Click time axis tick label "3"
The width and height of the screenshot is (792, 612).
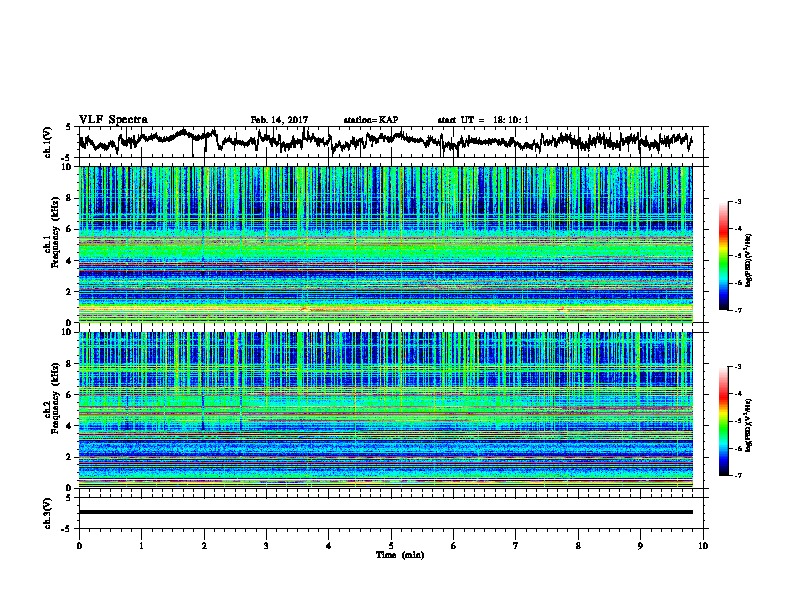click(266, 546)
